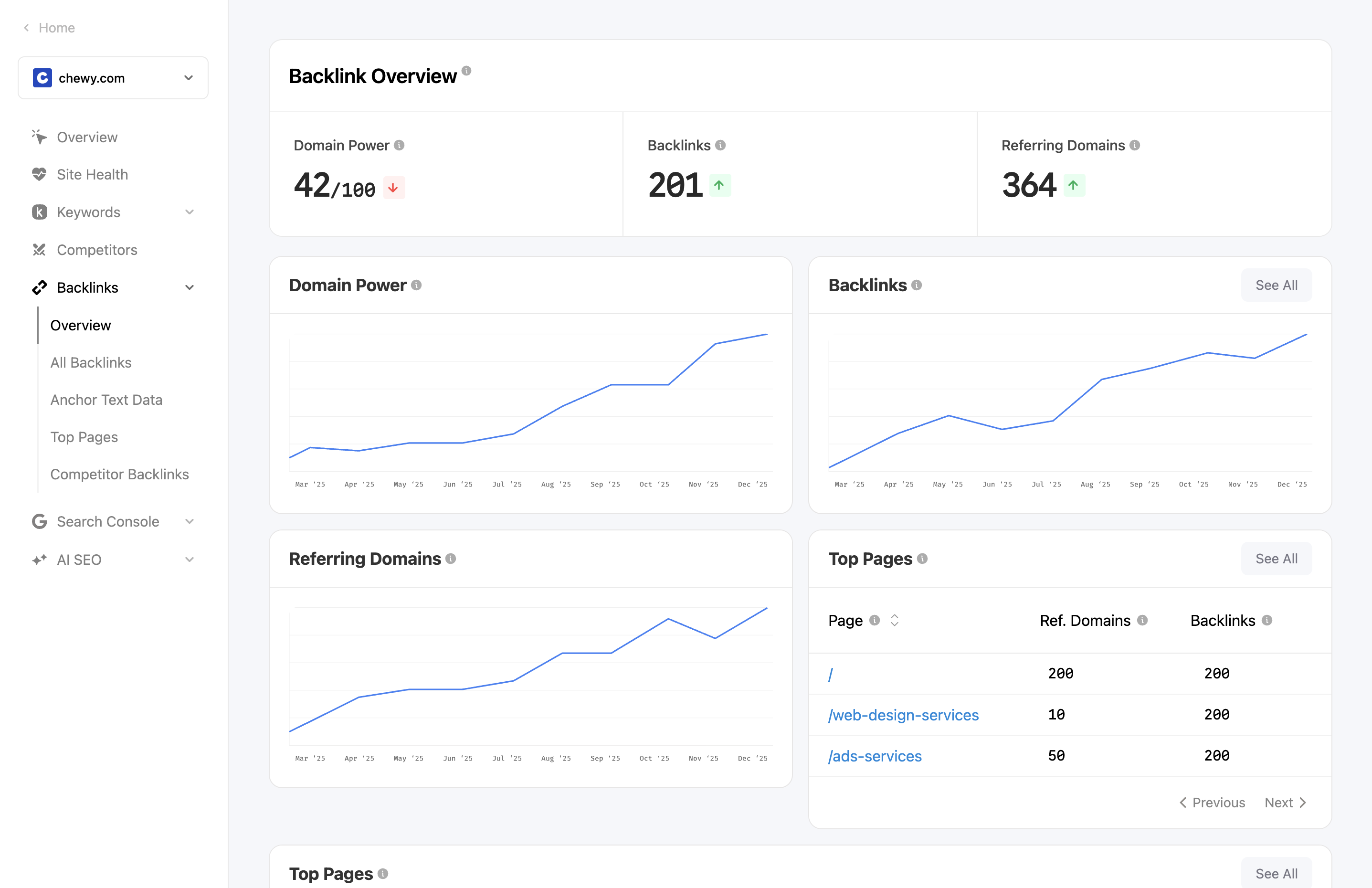The width and height of the screenshot is (1372, 888).
Task: Expand the Keywords submenu chevron
Action: (189, 212)
